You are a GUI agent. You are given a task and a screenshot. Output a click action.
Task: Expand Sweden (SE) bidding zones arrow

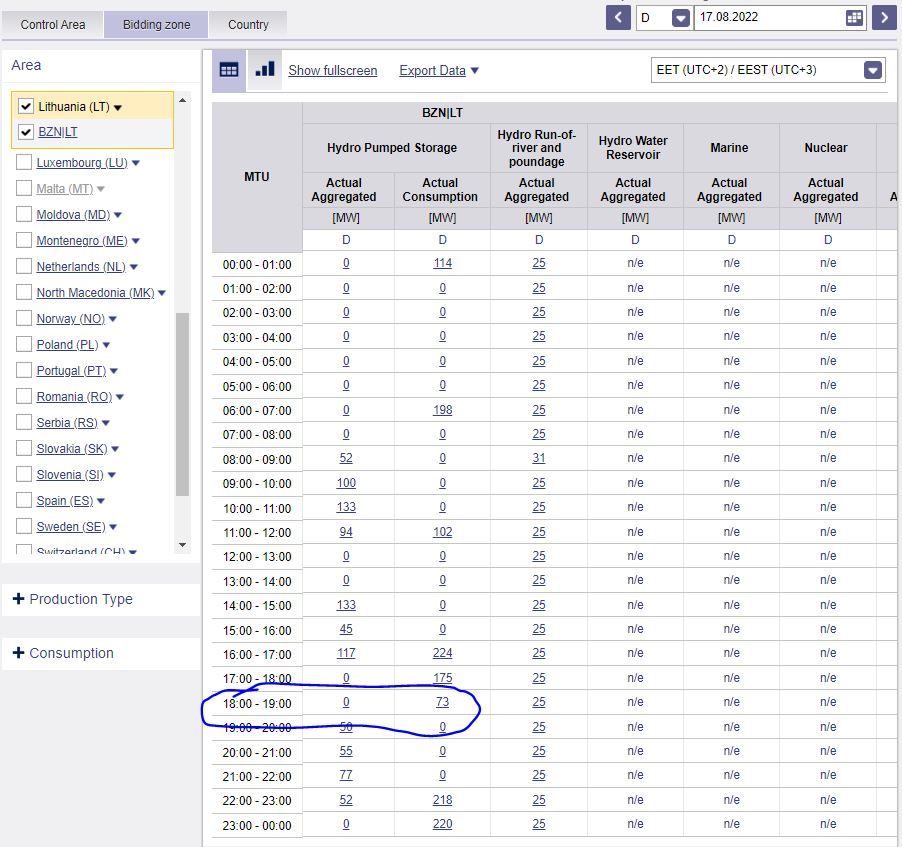[113, 527]
